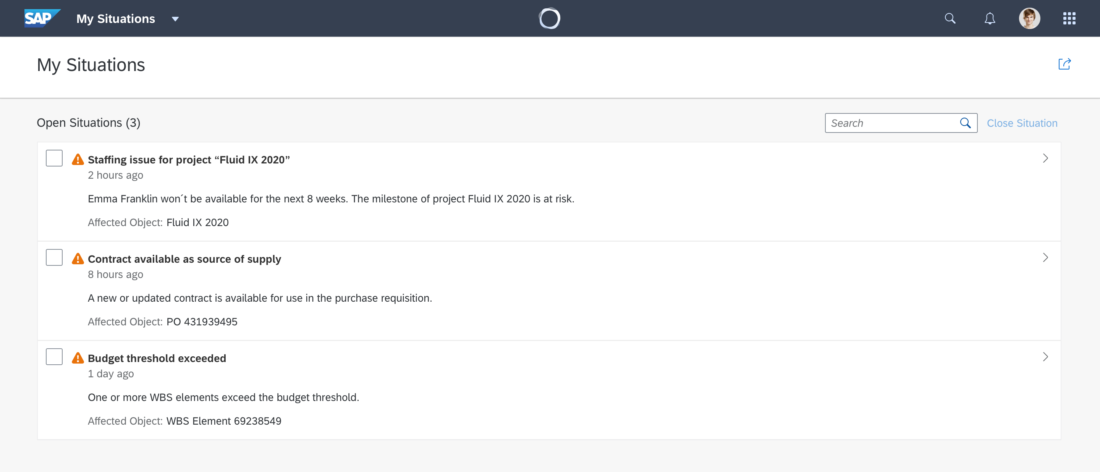Check the Contract available situation checkbox
This screenshot has height=472, width=1100.
point(54,258)
